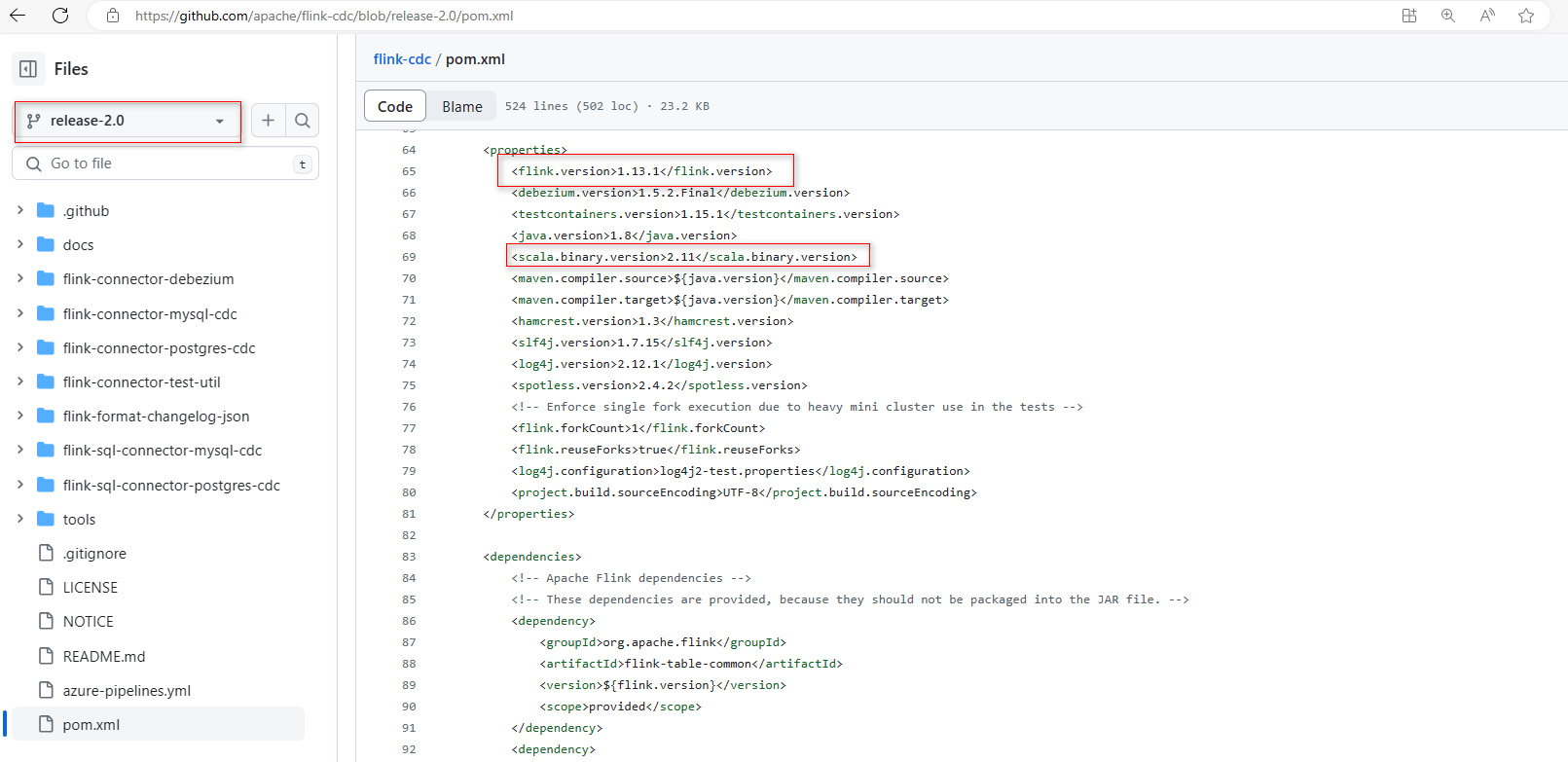Expand the flink-connector-debezium folder chevron

coord(19,278)
